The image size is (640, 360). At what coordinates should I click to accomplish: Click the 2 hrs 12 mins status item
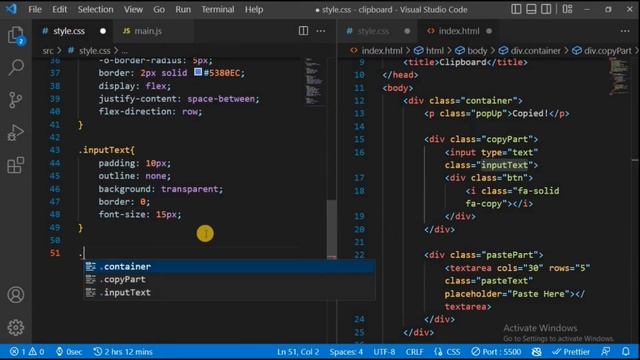[x=123, y=351]
